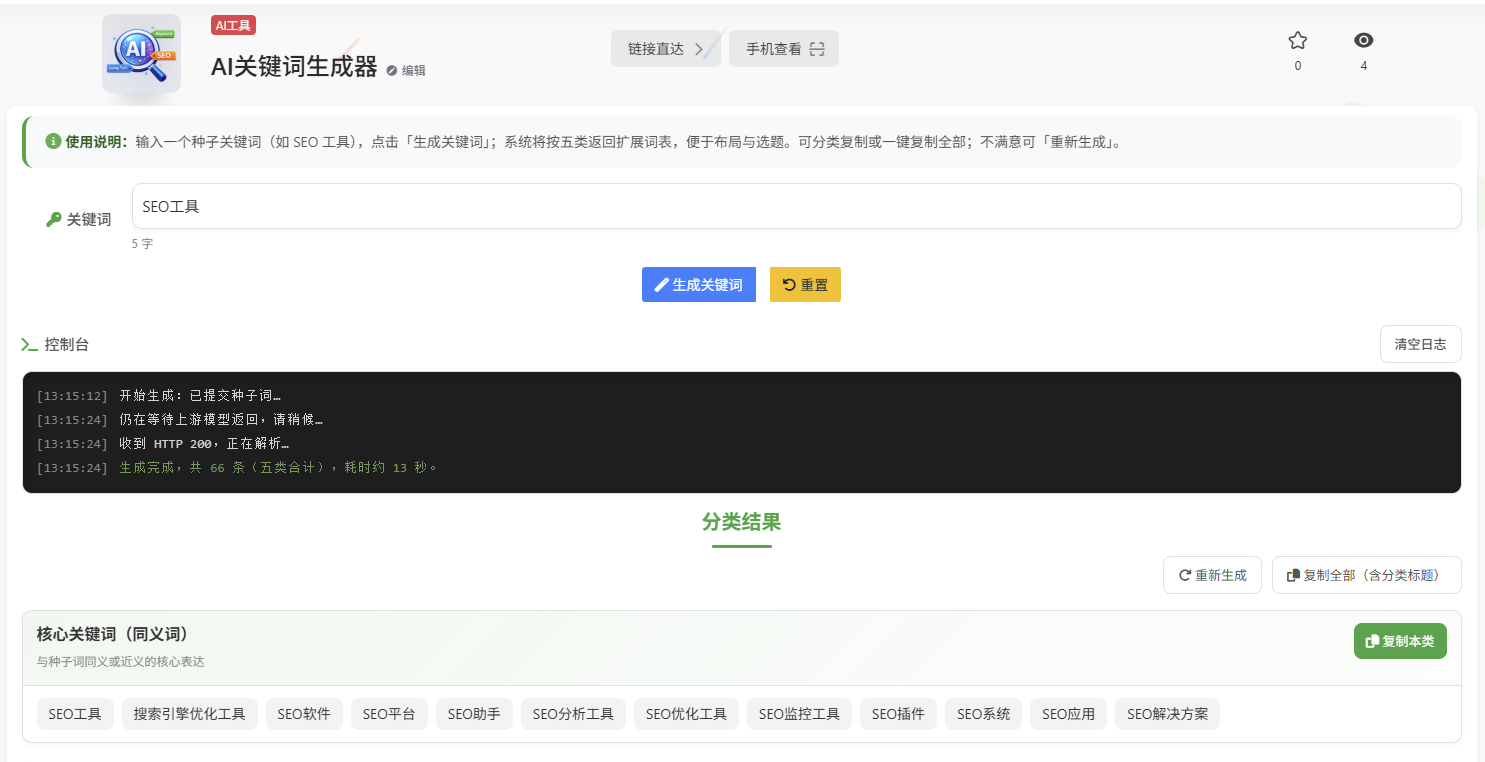Click the copy icon inside the 复制本类 button
Viewport: 1485px width, 762px height.
pyautogui.click(x=1374, y=641)
